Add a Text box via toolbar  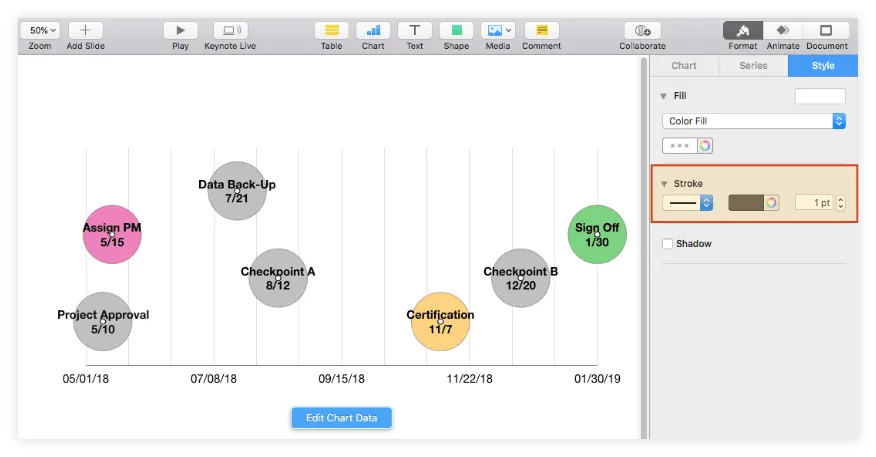click(415, 31)
